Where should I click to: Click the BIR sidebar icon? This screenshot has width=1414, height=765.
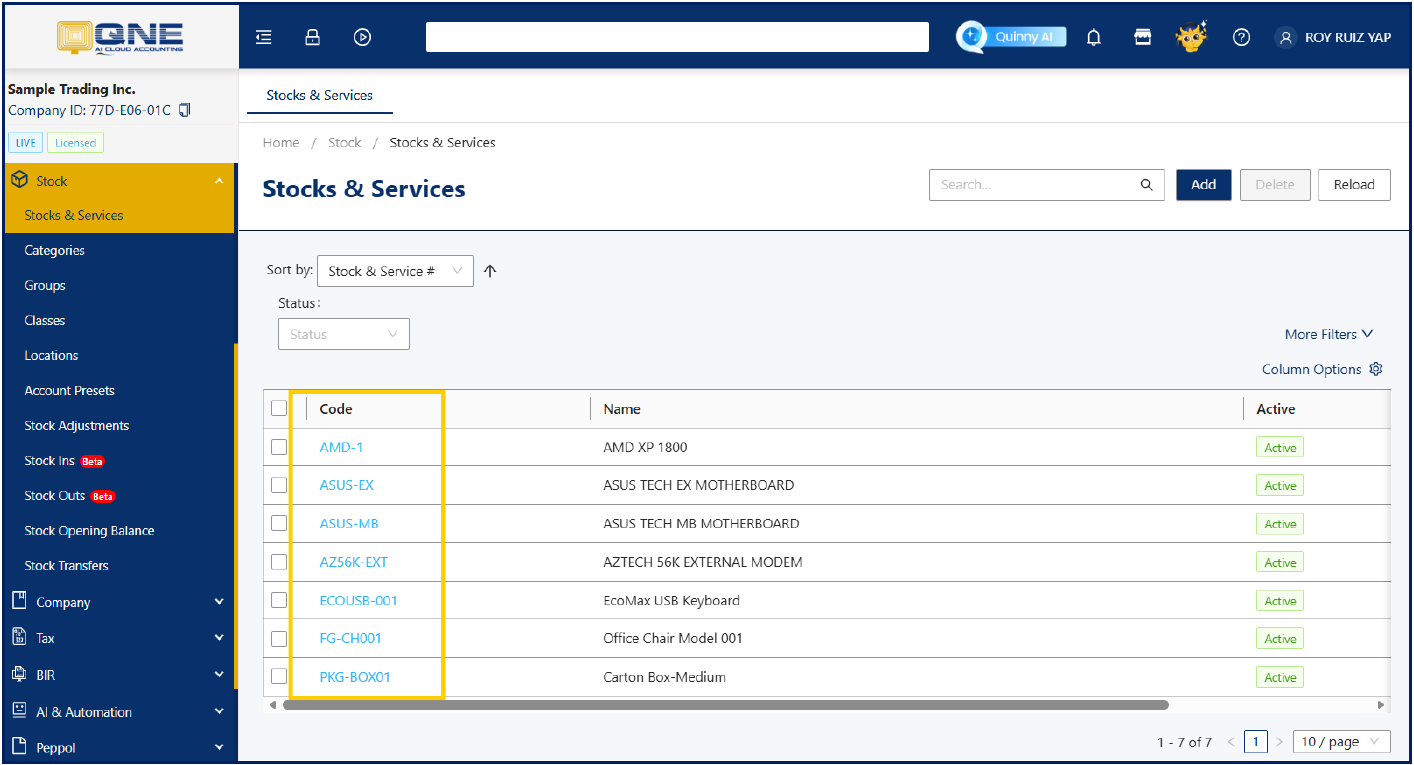pos(18,674)
